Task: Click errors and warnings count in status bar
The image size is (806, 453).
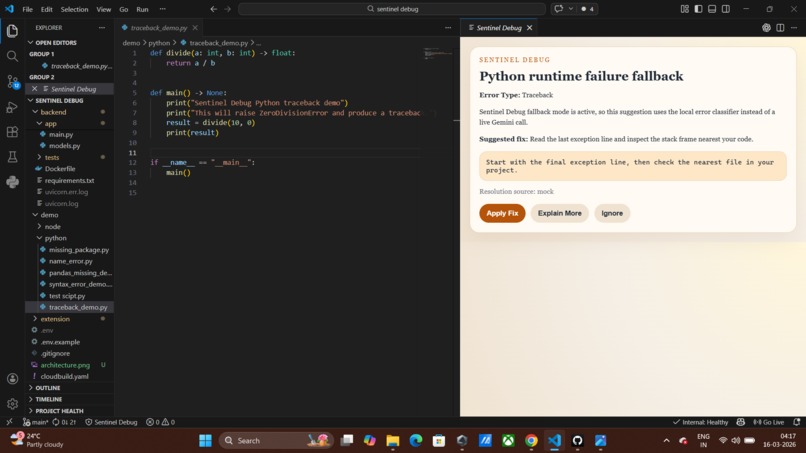Action: coord(160,422)
